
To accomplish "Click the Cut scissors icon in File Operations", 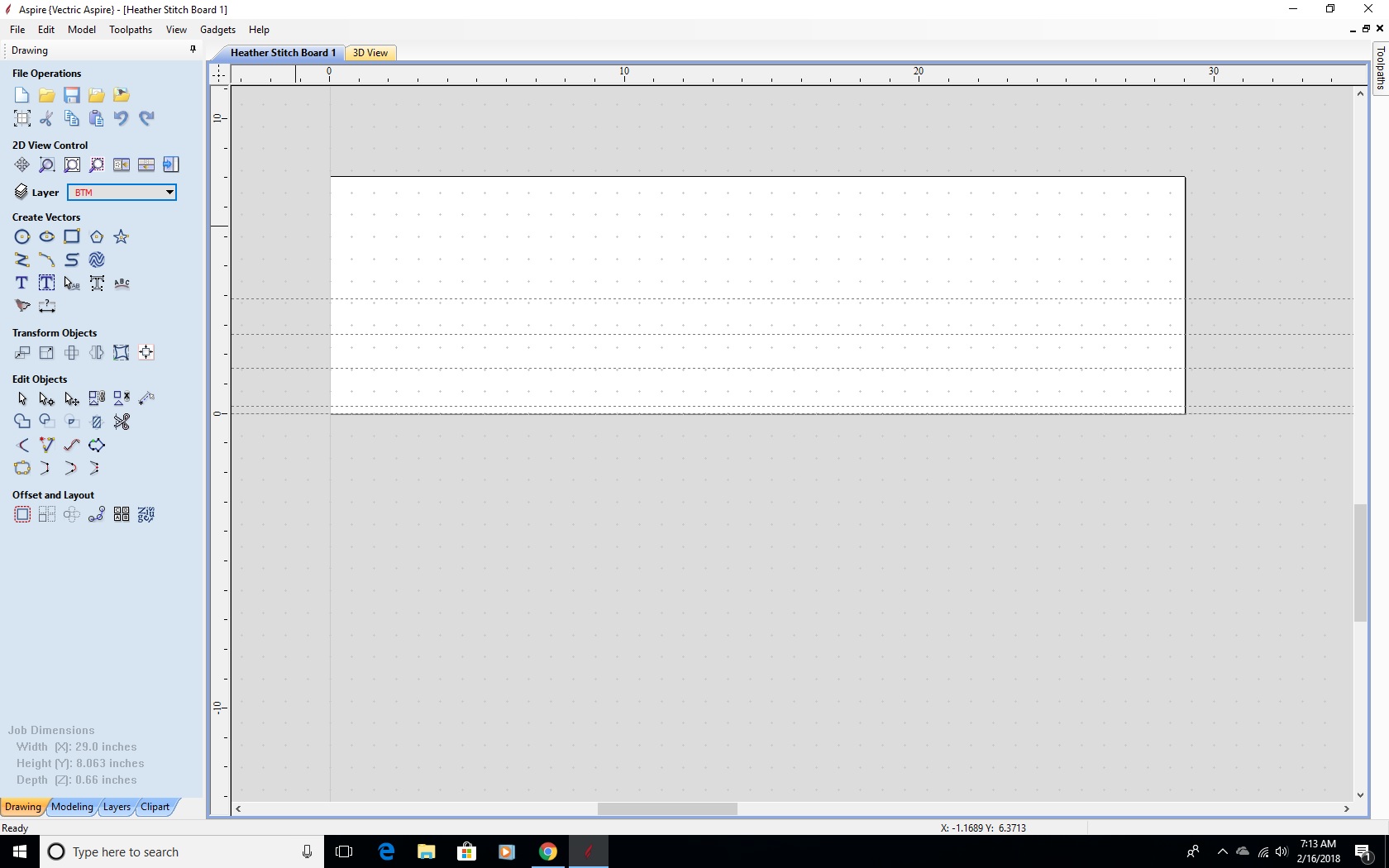I will (47, 118).
